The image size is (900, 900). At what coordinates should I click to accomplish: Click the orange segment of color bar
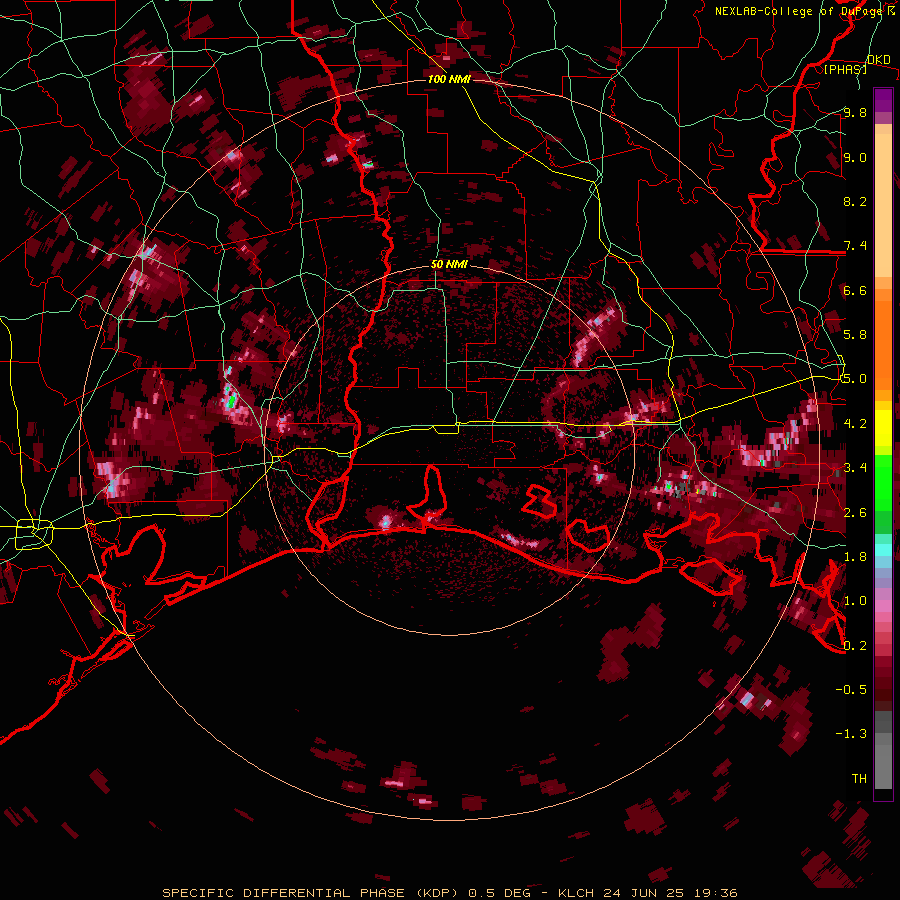click(883, 339)
